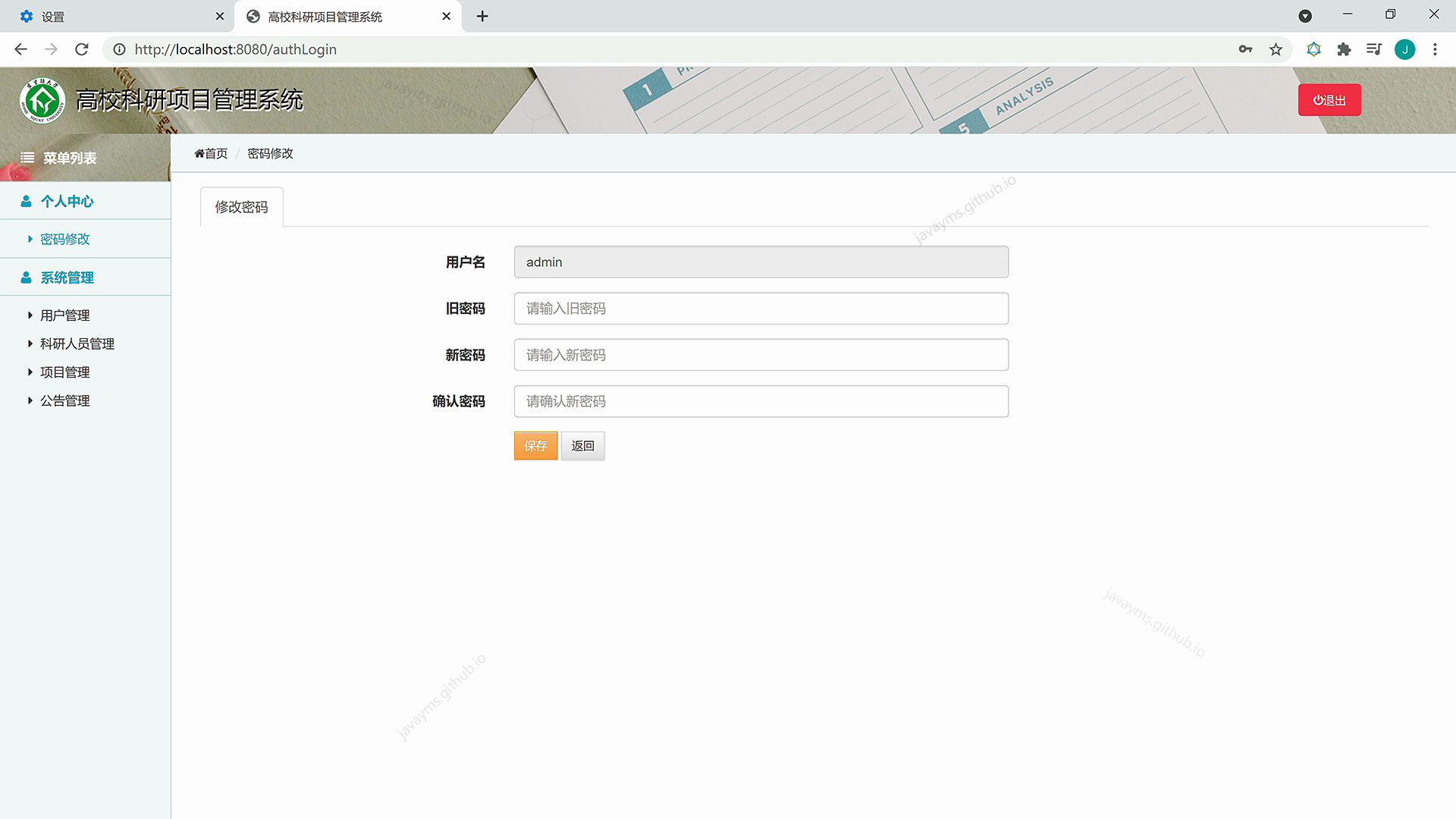Open the browser extensions puzzle icon

click(x=1344, y=49)
